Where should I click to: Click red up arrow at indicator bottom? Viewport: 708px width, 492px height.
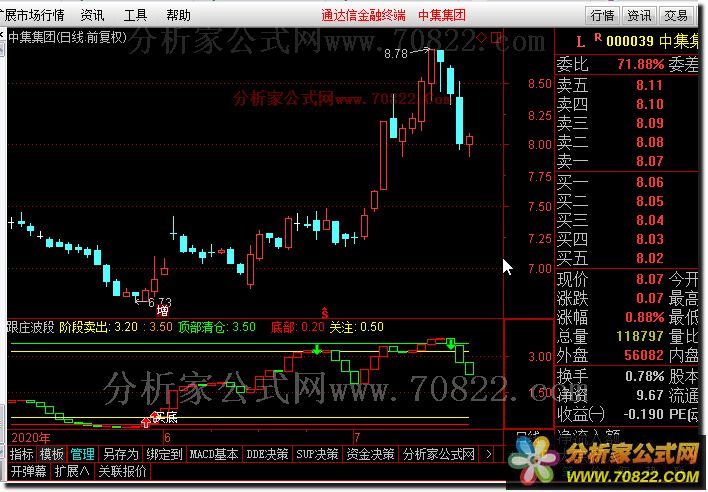tap(145, 422)
